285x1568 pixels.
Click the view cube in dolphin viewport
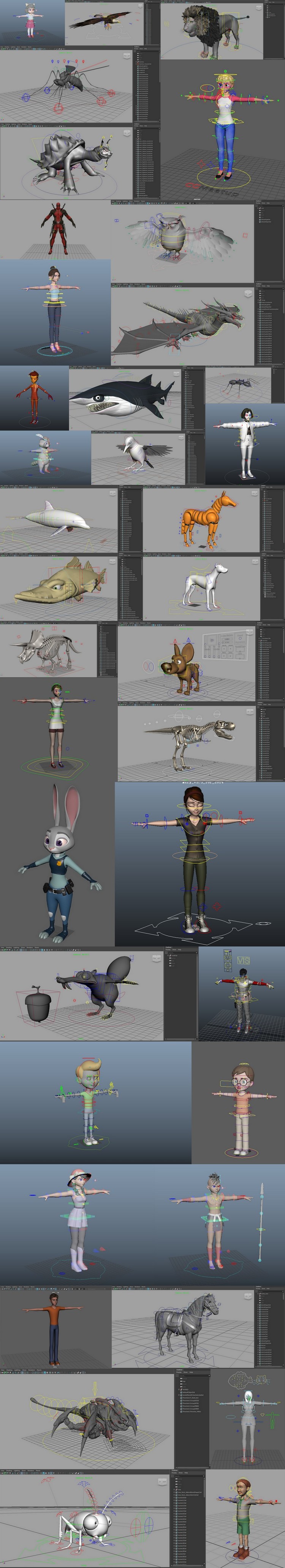[x=112, y=494]
